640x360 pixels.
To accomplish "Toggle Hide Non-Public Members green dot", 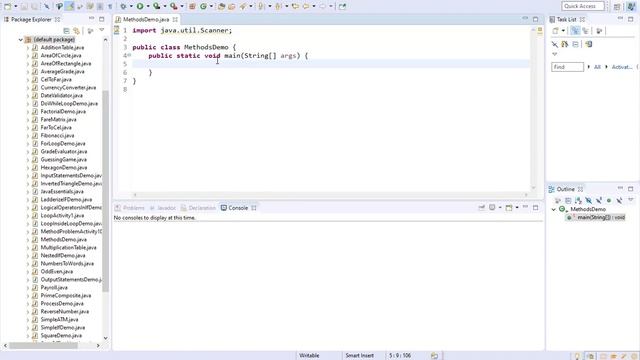I will 609,200.
